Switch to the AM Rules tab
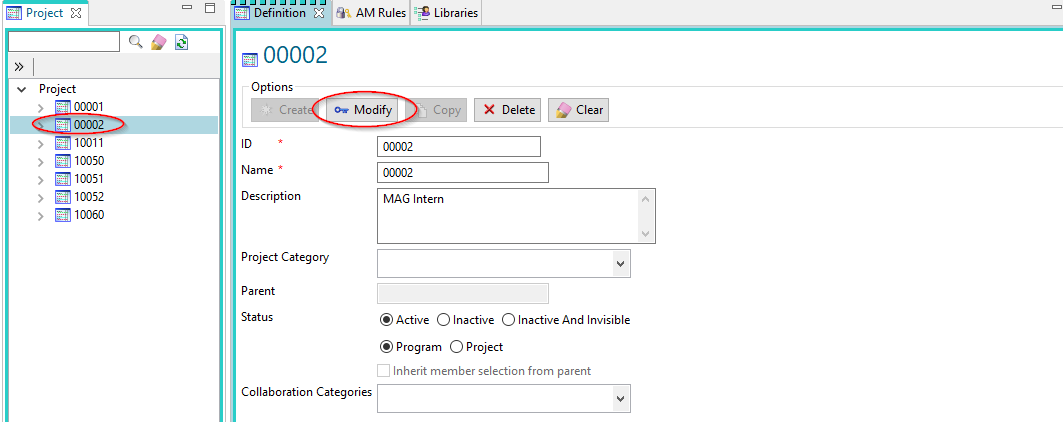This screenshot has height=422, width=1063. click(371, 14)
